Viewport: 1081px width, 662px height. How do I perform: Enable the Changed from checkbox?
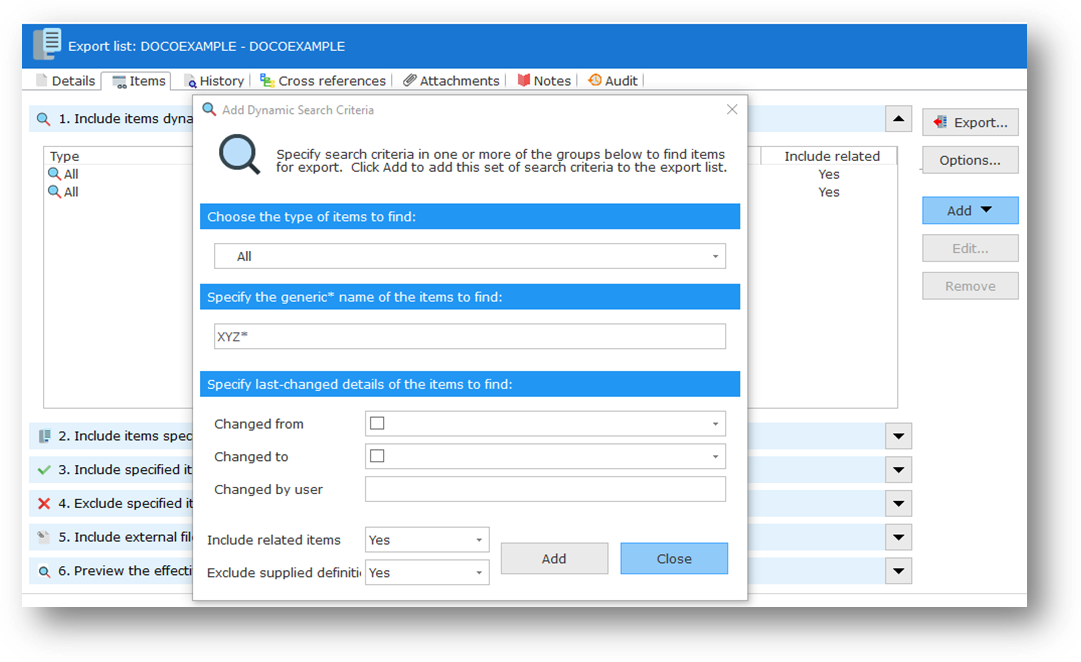tap(377, 423)
